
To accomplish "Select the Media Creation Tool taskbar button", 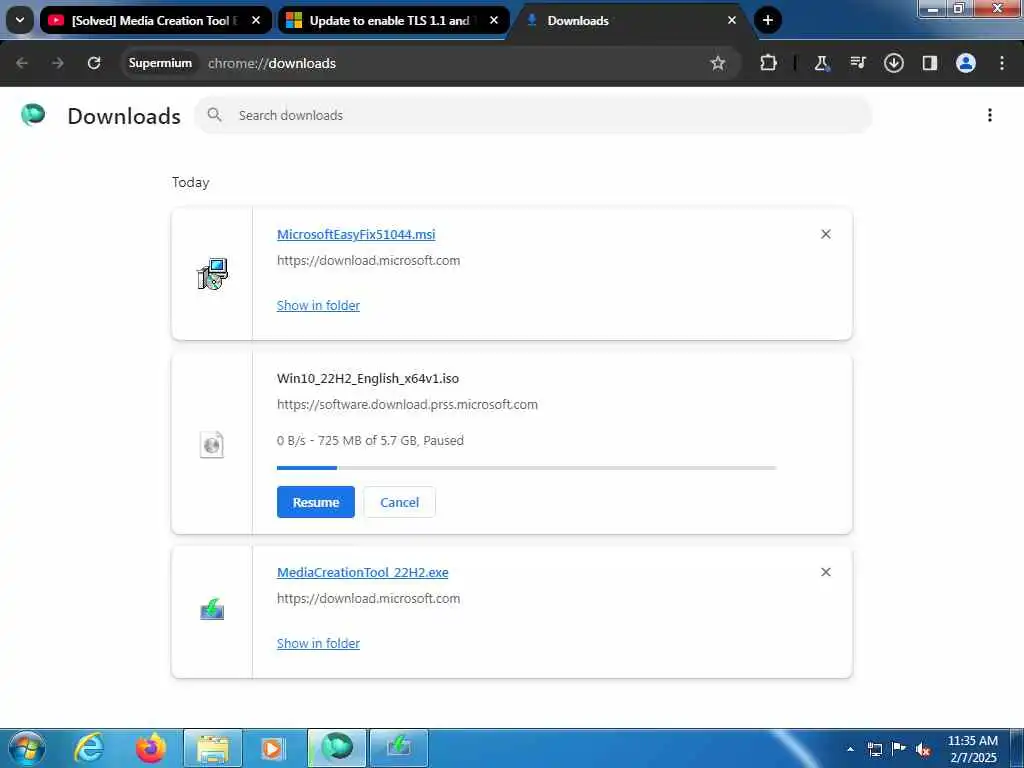I will point(399,748).
